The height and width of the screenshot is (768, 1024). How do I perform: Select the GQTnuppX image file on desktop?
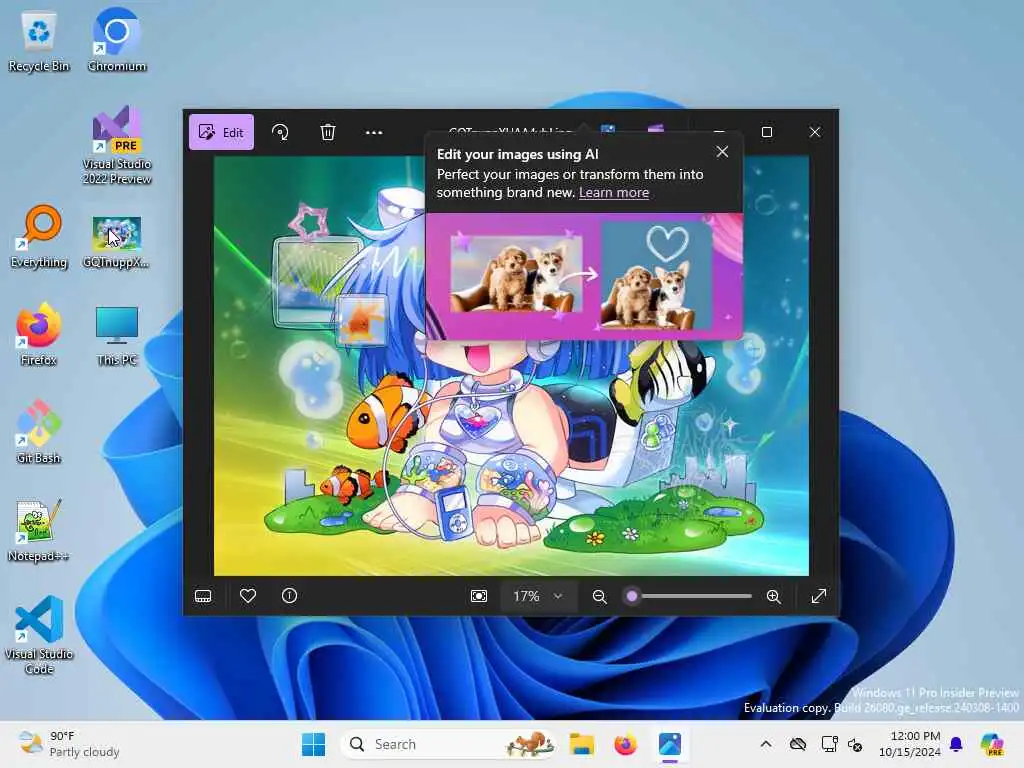click(117, 242)
